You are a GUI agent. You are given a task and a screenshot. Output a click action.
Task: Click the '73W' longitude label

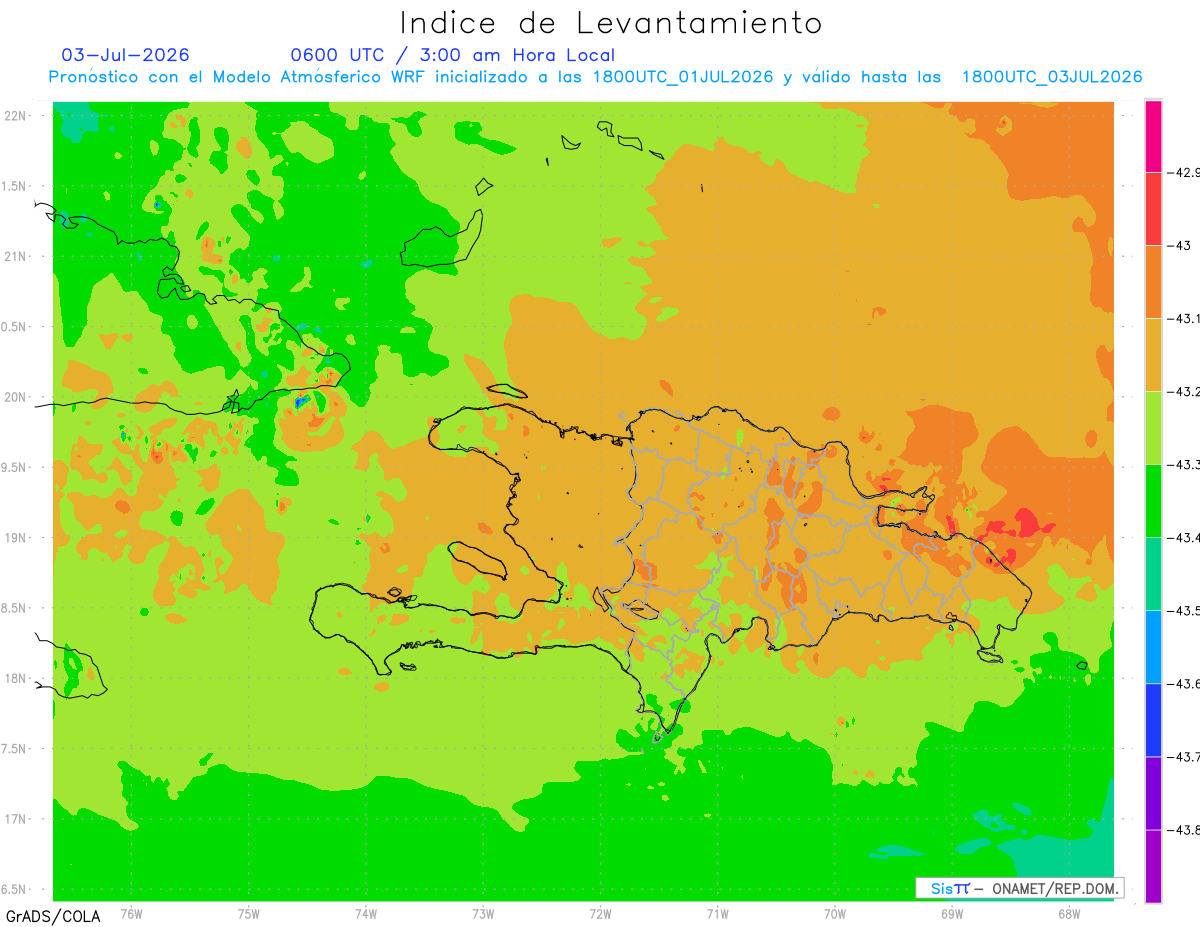click(x=483, y=913)
